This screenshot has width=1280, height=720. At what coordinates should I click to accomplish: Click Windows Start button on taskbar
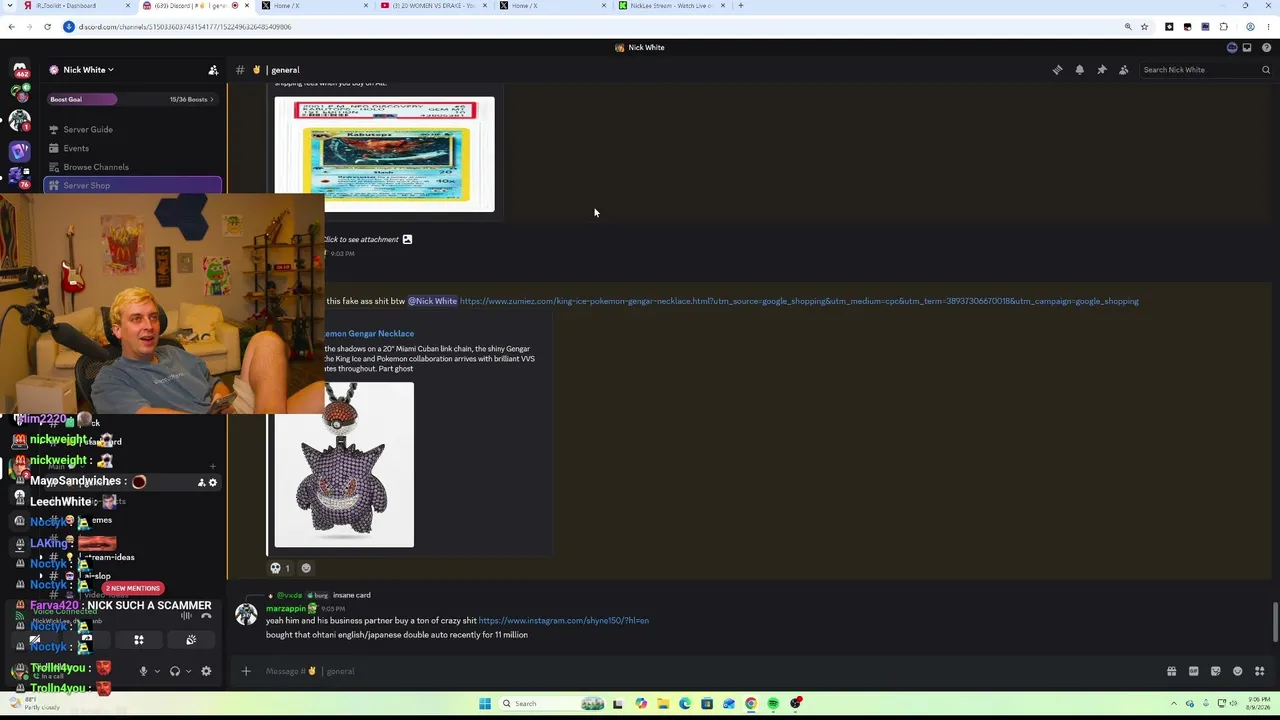485,704
